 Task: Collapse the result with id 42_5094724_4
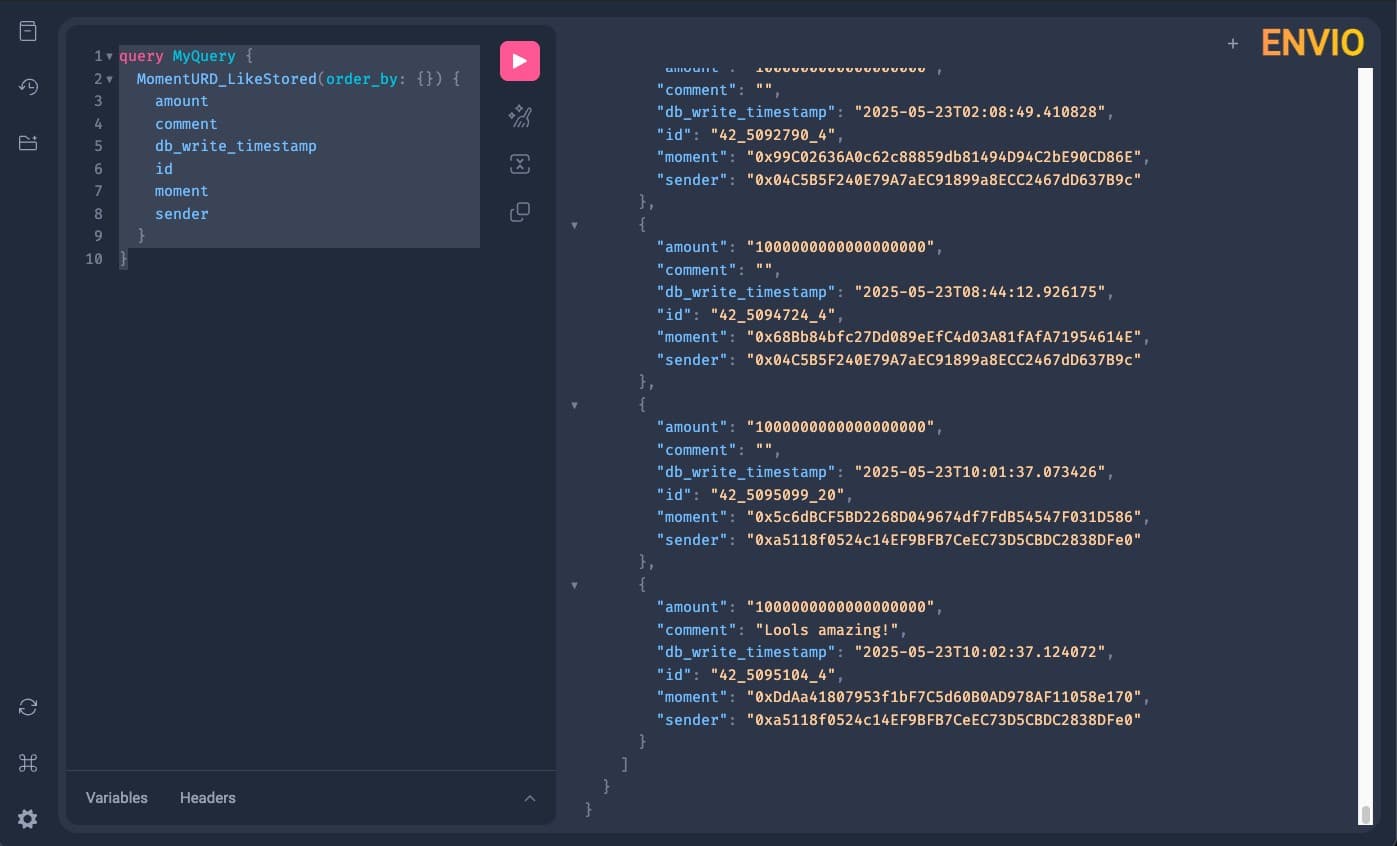(573, 225)
